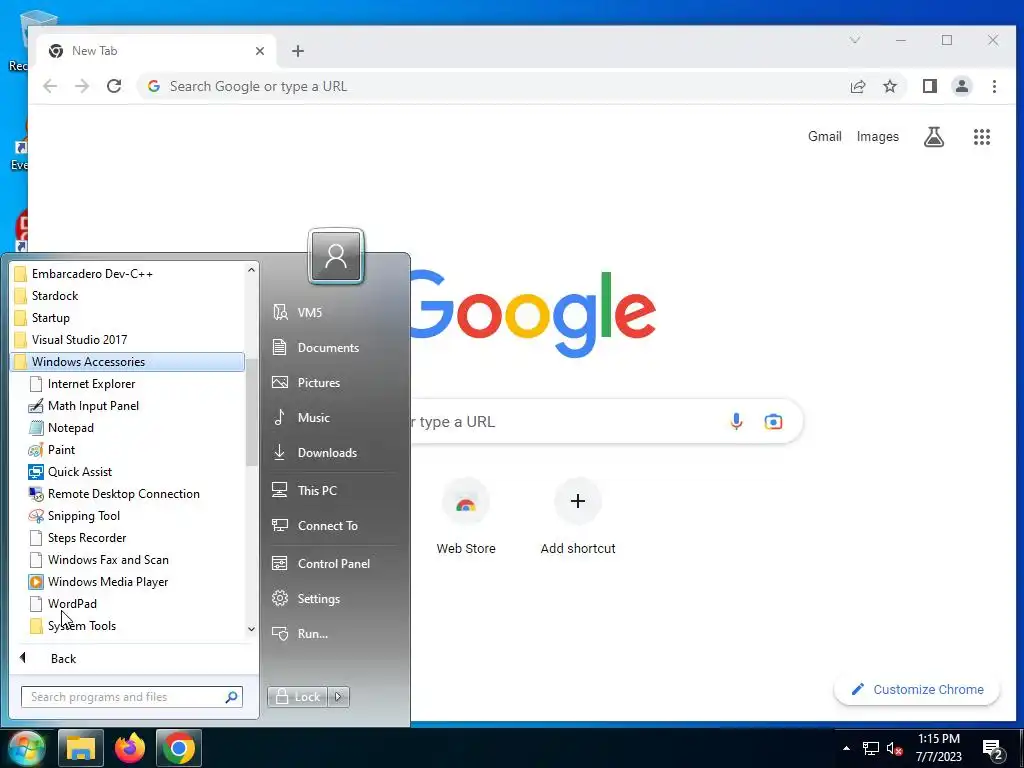Screen dimensions: 1024x768
Task: Open File Explorer from the taskbar
Action: pyautogui.click(x=81, y=748)
